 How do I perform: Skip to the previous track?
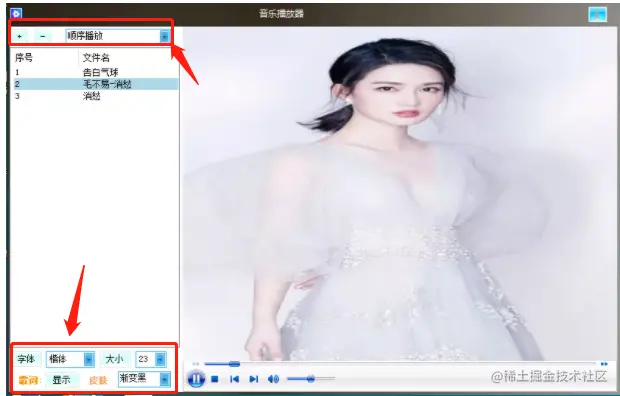234,379
